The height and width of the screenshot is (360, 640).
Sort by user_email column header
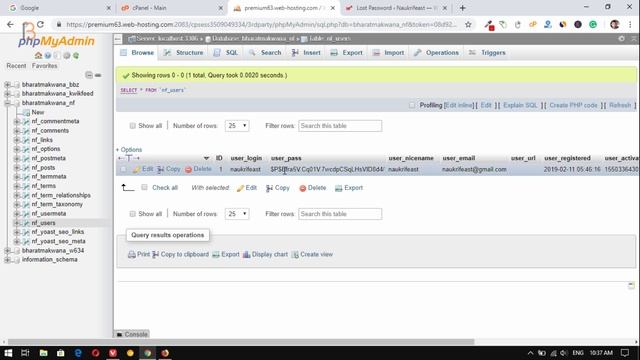pos(458,158)
